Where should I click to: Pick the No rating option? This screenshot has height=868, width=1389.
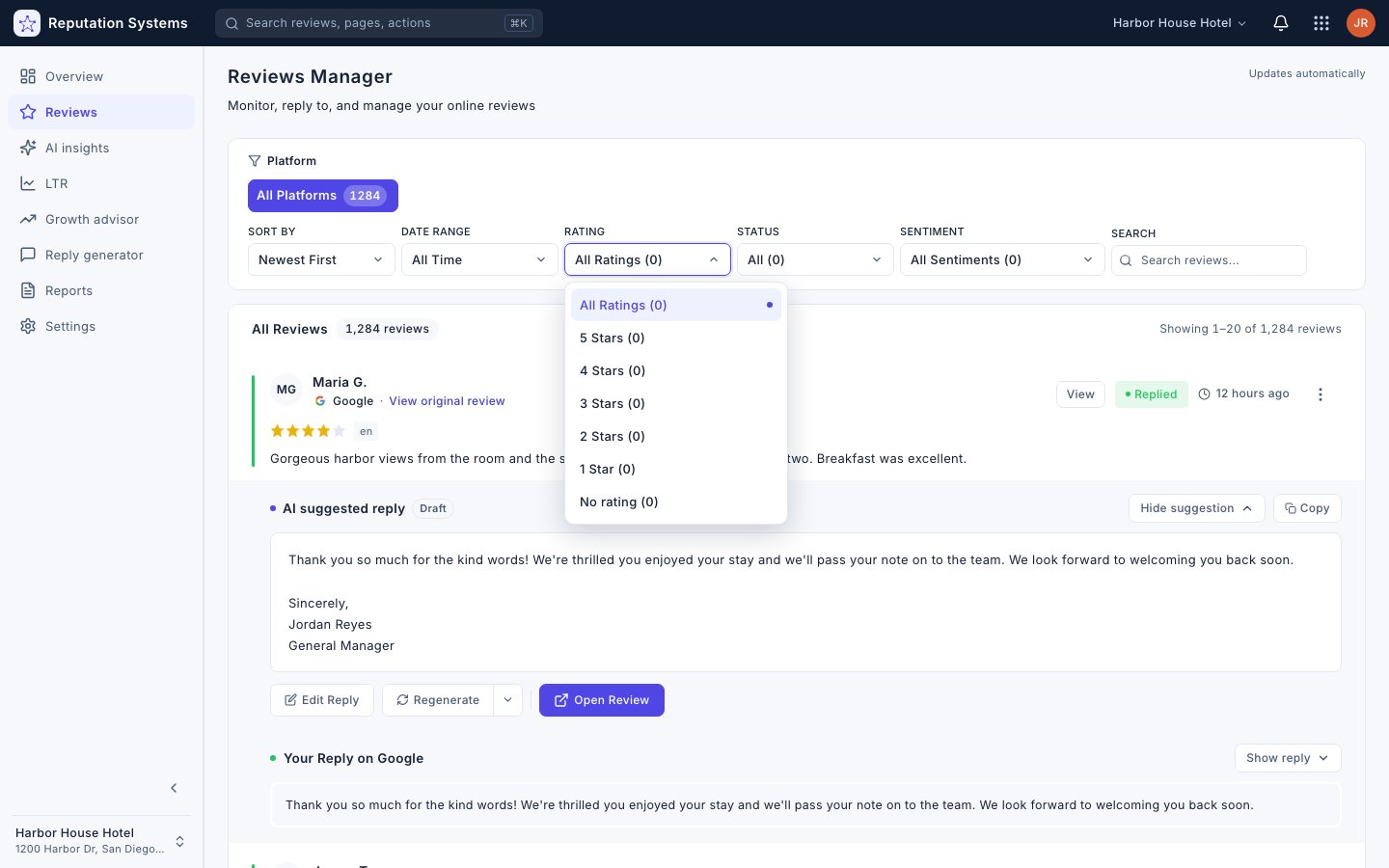coord(676,502)
